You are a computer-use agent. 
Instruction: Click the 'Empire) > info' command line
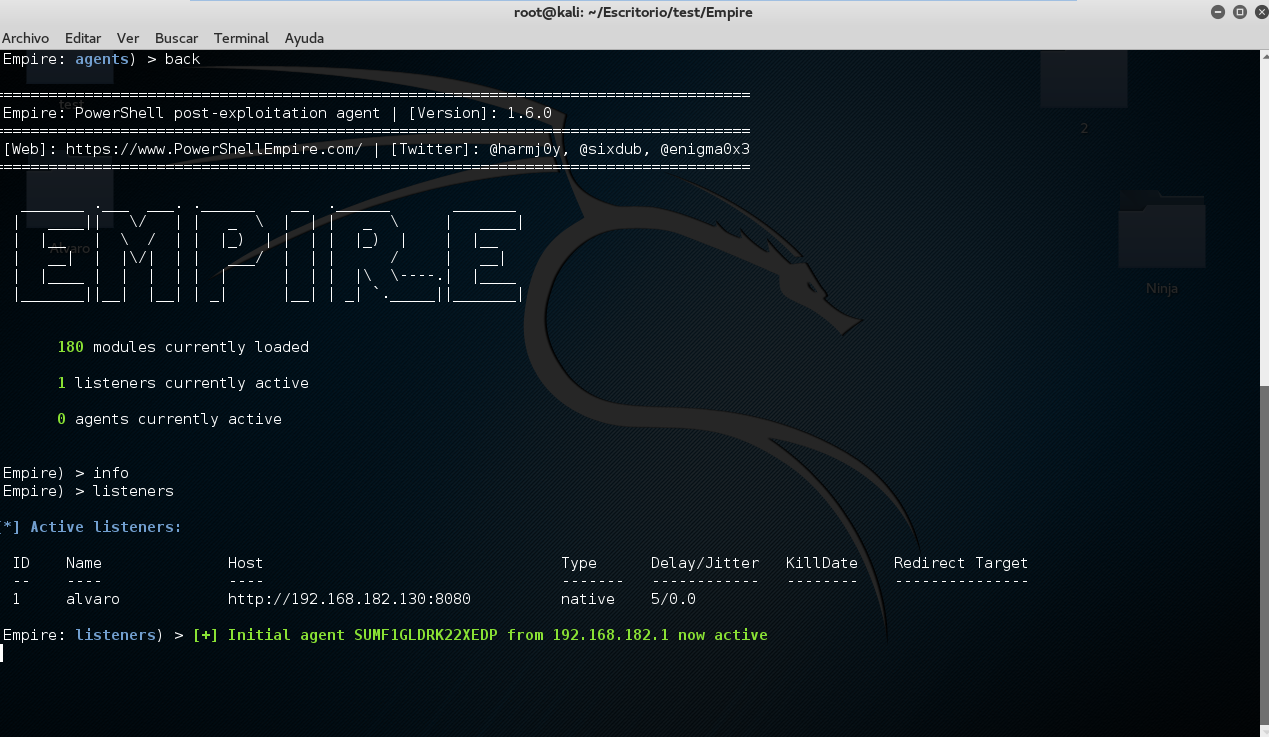pos(66,473)
